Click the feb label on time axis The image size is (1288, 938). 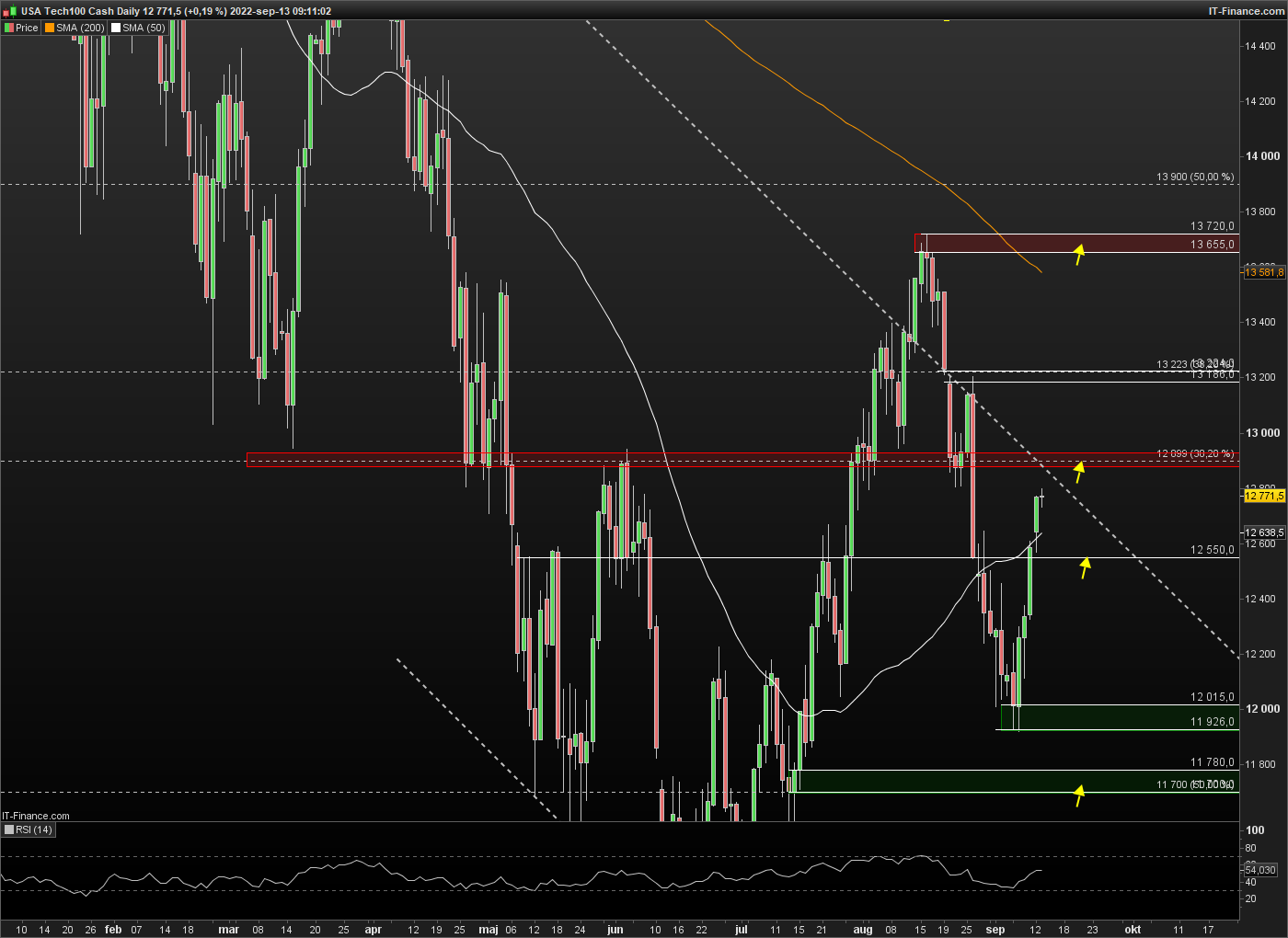(113, 930)
